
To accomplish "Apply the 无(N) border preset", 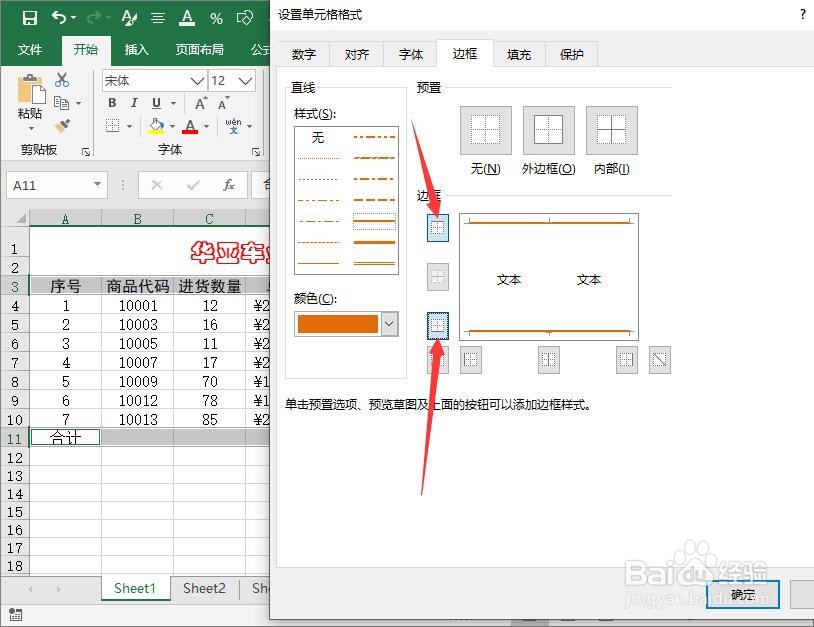I will pos(486,130).
